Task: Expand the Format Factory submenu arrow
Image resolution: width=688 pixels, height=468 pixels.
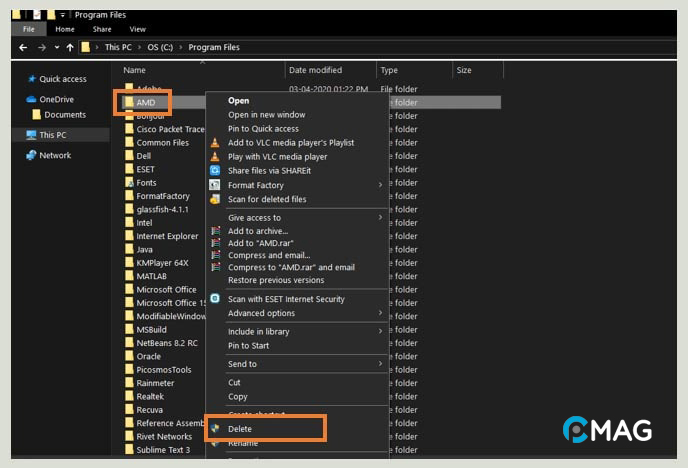Action: click(x=380, y=185)
